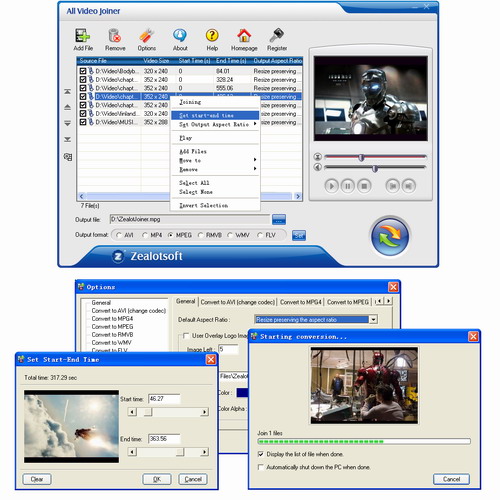The image size is (500, 500).
Task: Click the playback position slider thumb
Action: point(361,157)
